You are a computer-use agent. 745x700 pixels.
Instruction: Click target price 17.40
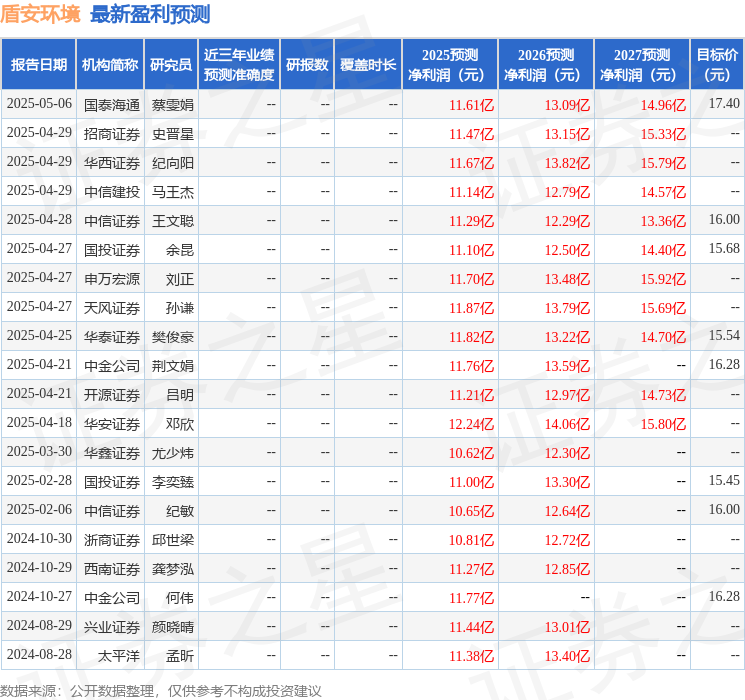(724, 103)
